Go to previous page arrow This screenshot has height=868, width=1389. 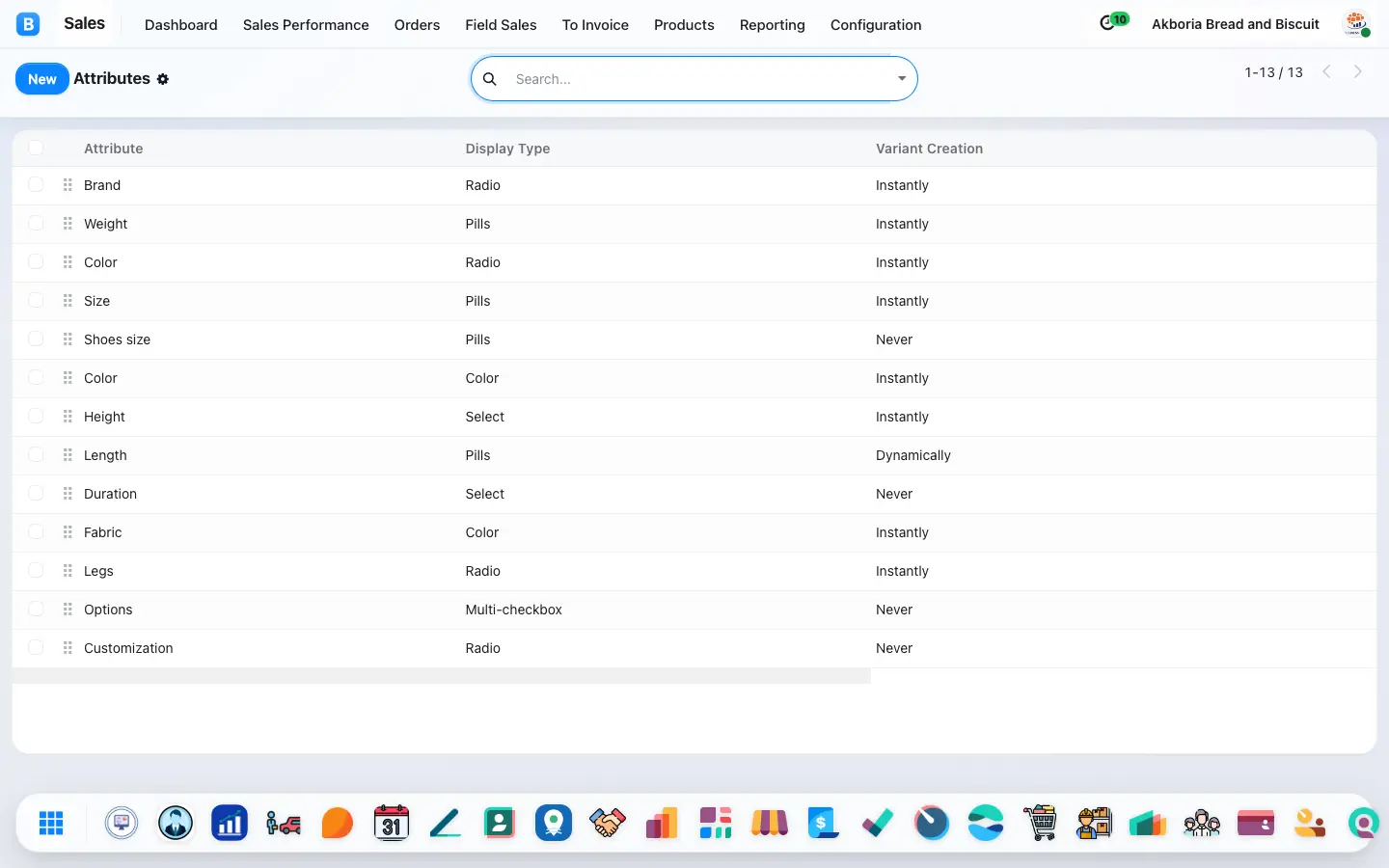(x=1327, y=71)
